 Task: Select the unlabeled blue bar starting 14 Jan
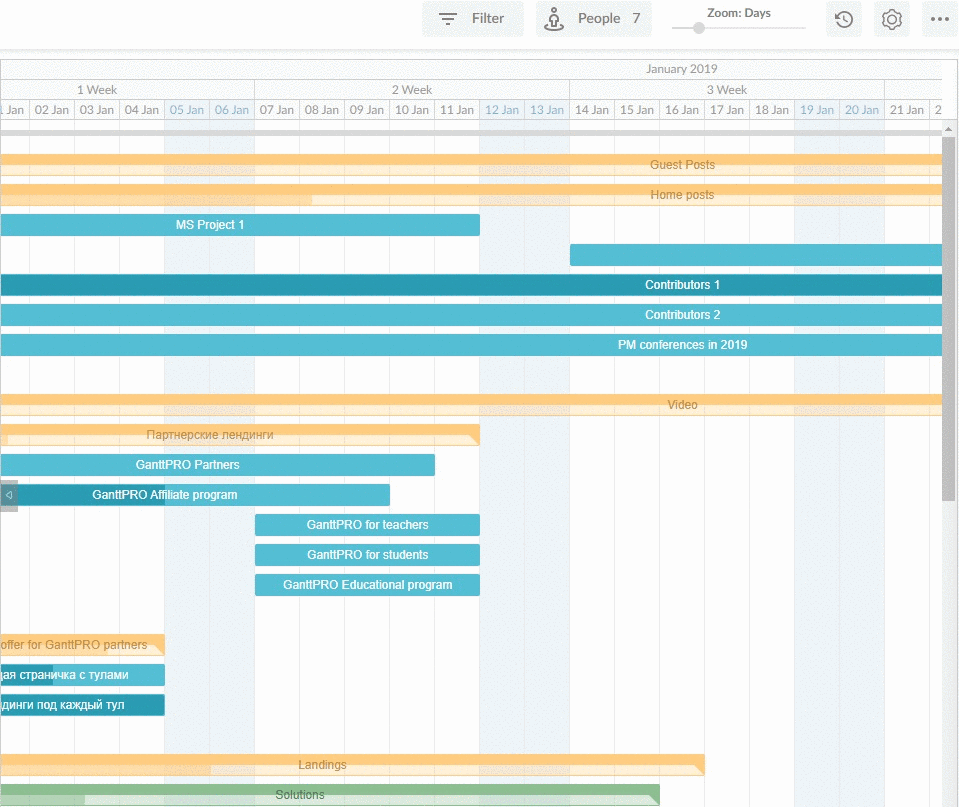pyautogui.click(x=756, y=255)
